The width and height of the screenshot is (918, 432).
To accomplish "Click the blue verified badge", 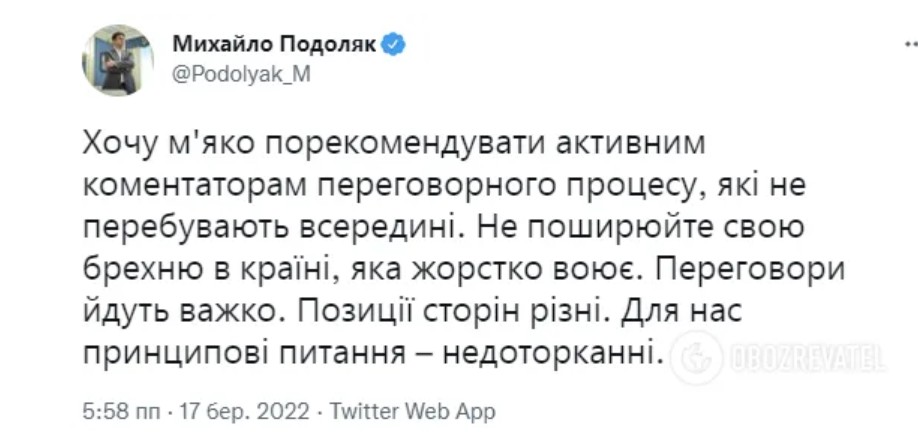I will pyautogui.click(x=395, y=44).
